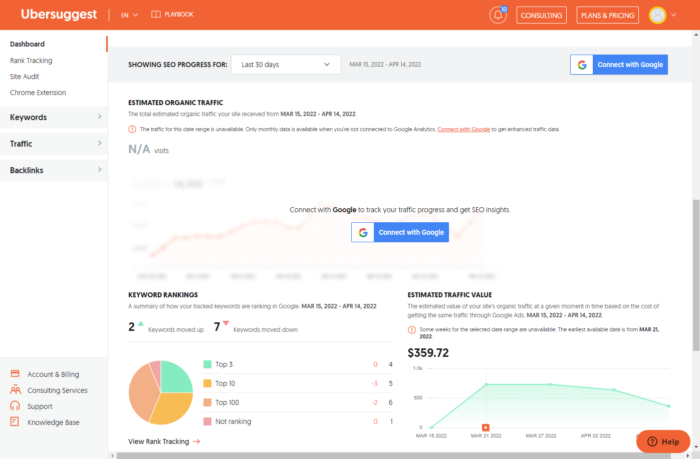This screenshot has width=700, height=459.
Task: Click the green up arrow for keywords moved up
Action: (141, 323)
